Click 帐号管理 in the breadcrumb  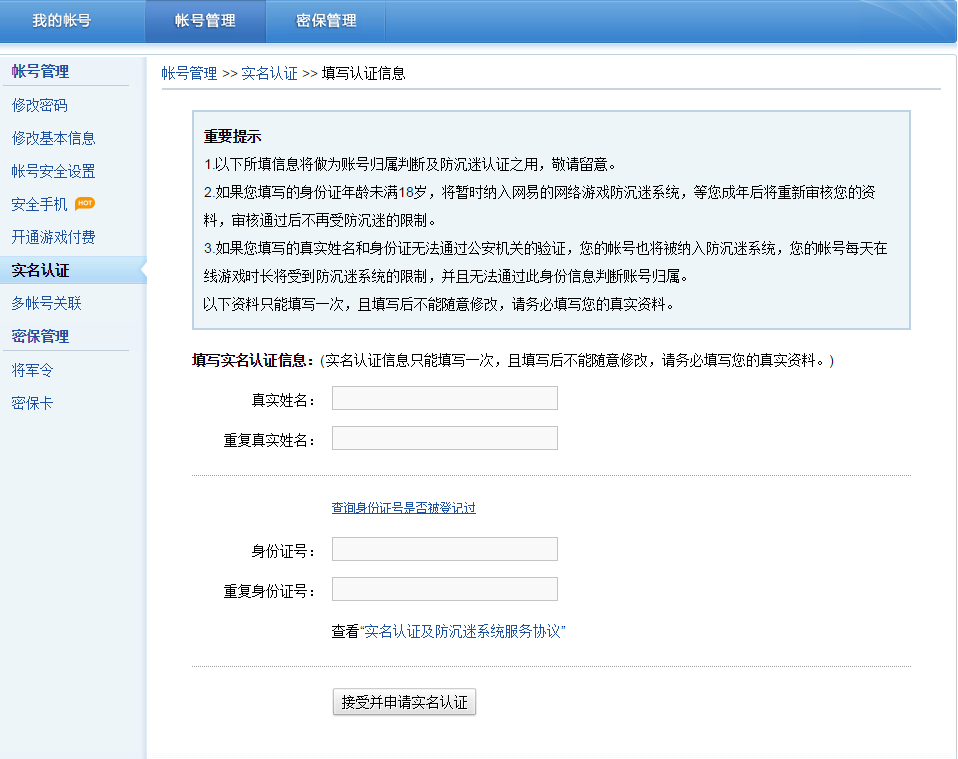pyautogui.click(x=189, y=73)
